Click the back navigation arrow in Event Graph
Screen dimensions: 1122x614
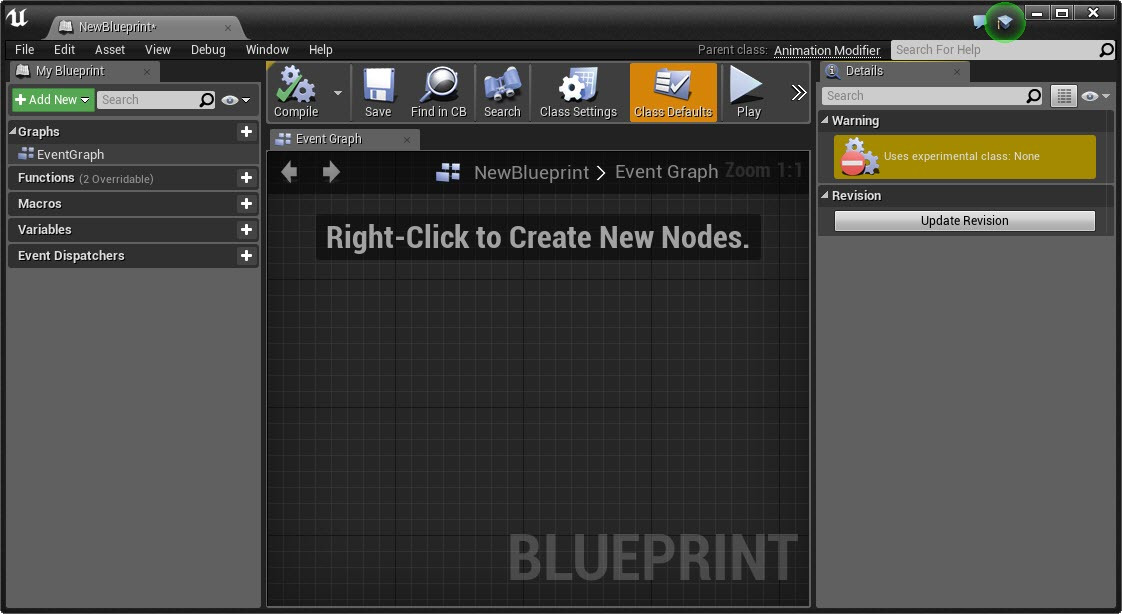click(288, 172)
